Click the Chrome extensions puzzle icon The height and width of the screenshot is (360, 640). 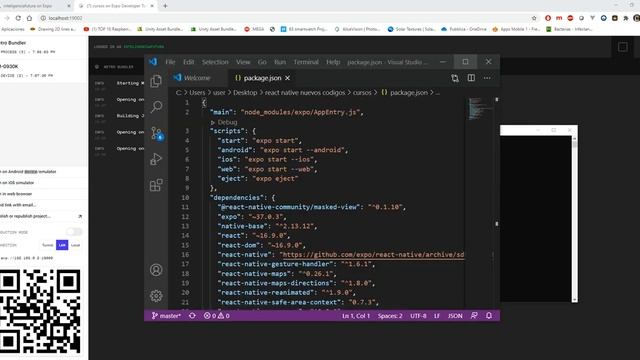pos(626,18)
